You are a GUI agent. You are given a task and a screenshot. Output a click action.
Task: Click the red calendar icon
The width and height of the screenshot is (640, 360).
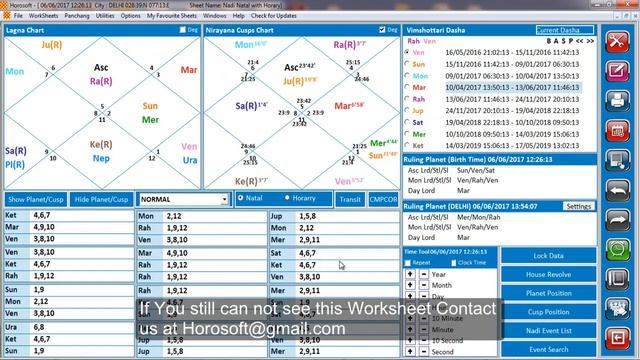(617, 131)
